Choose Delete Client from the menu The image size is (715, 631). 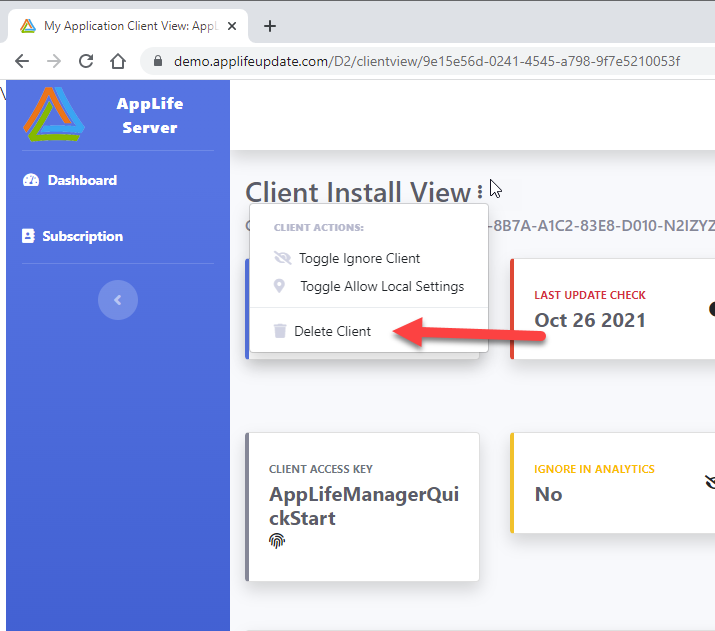[332, 331]
